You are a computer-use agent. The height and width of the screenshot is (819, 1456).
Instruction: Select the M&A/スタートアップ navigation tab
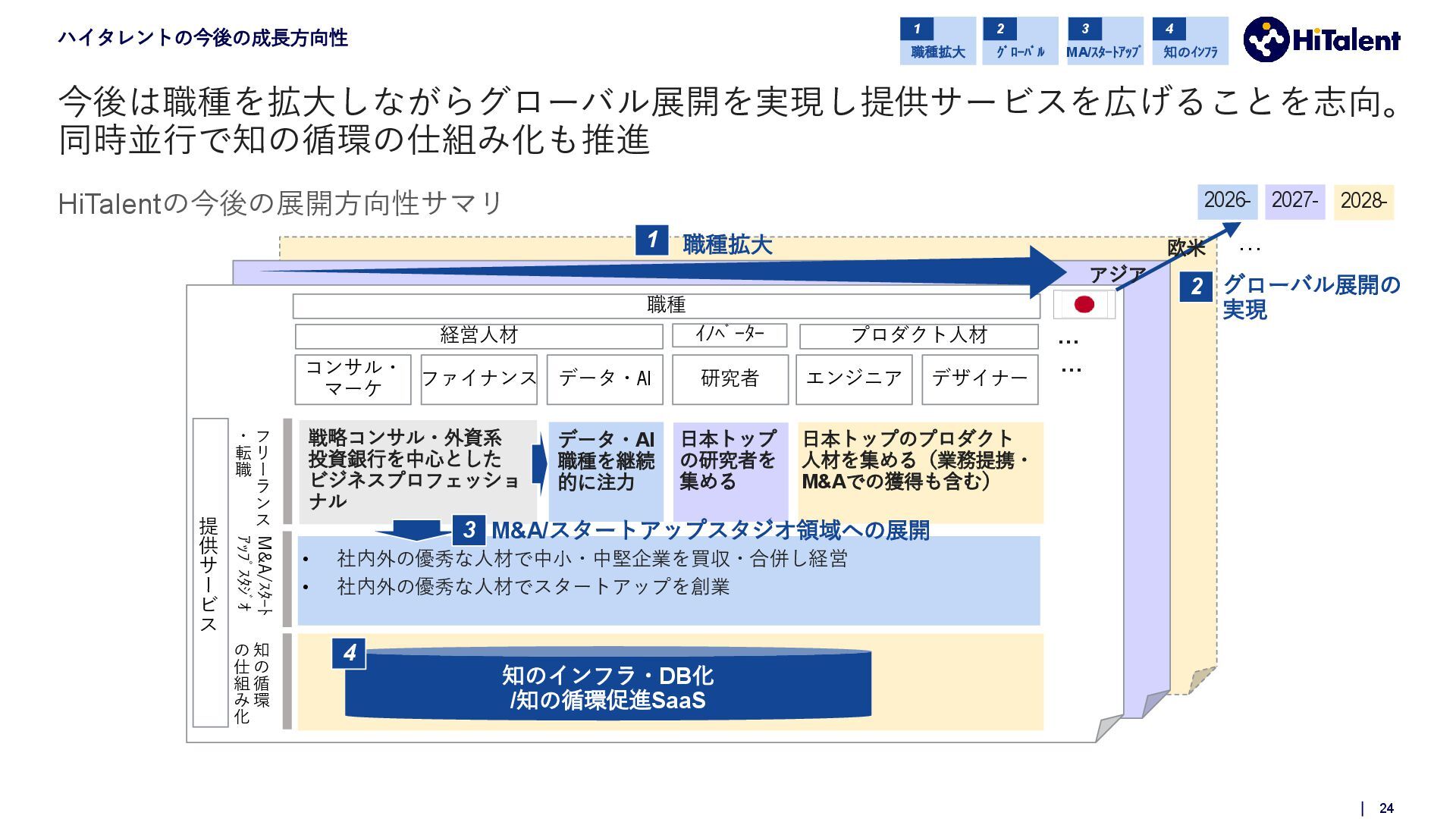[1104, 41]
